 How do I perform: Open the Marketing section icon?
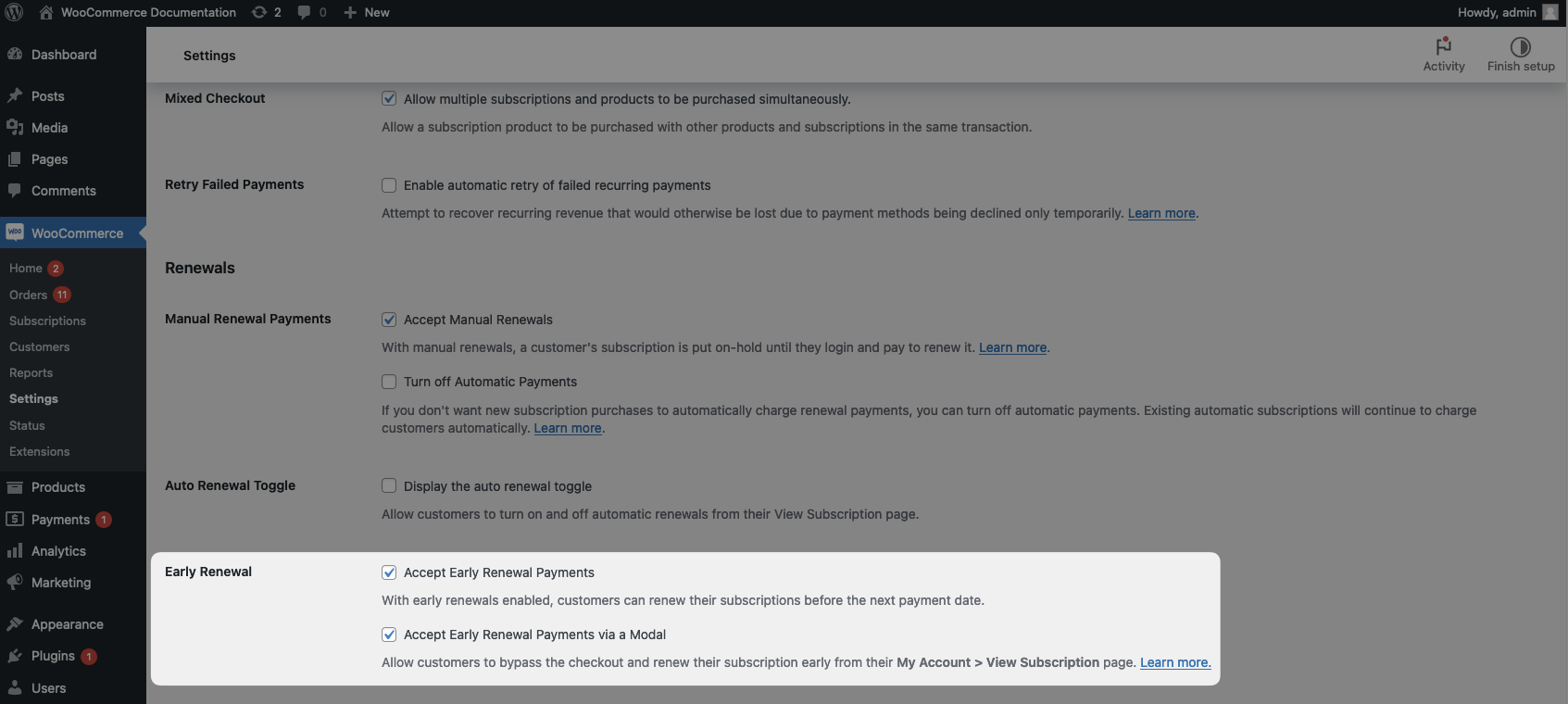tap(14, 582)
